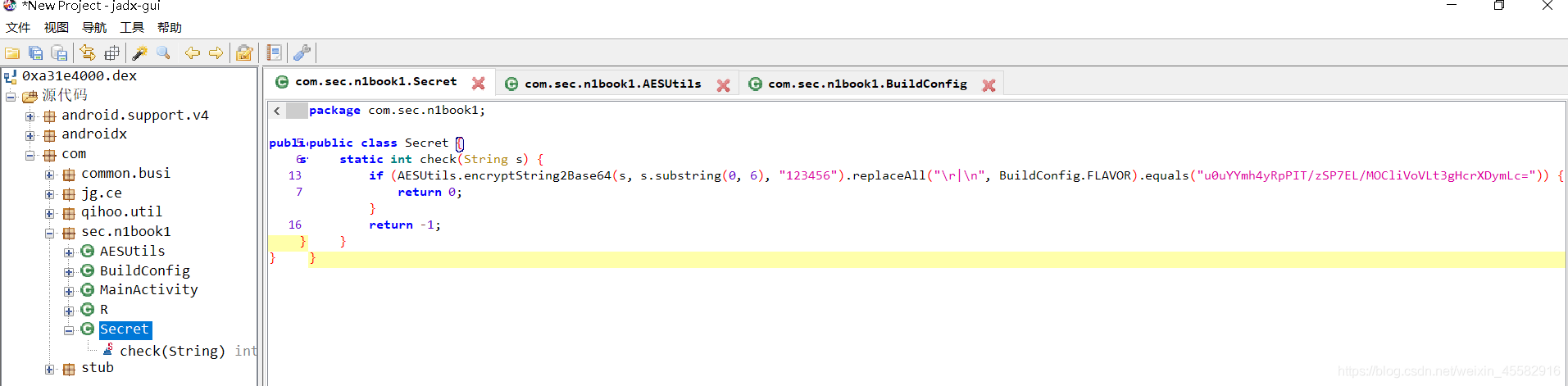1568x386 pixels.
Task: Collapse the 源代码 tree node
Action: coord(11,96)
